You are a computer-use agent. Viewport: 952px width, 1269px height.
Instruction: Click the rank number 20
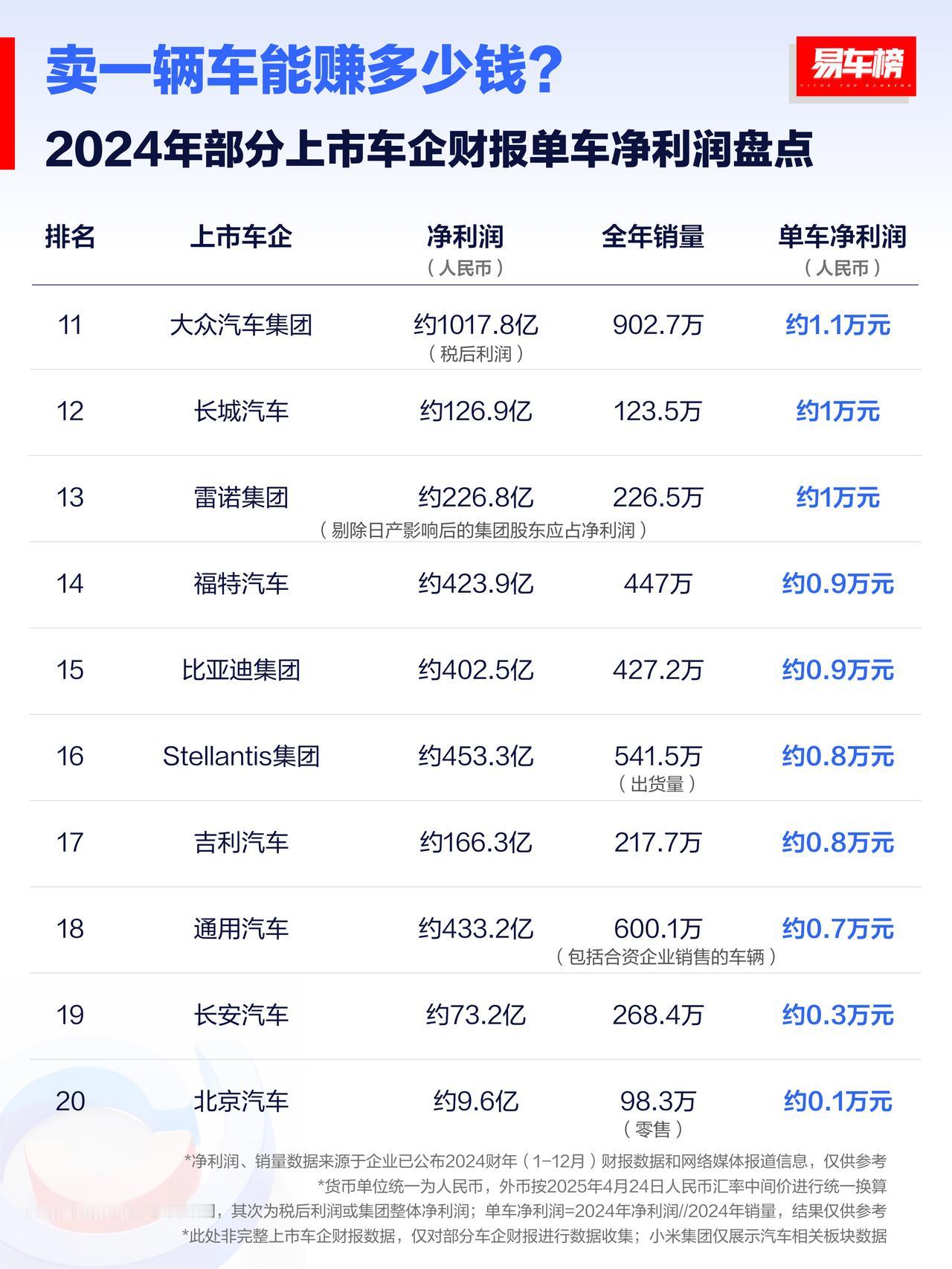[70, 1101]
